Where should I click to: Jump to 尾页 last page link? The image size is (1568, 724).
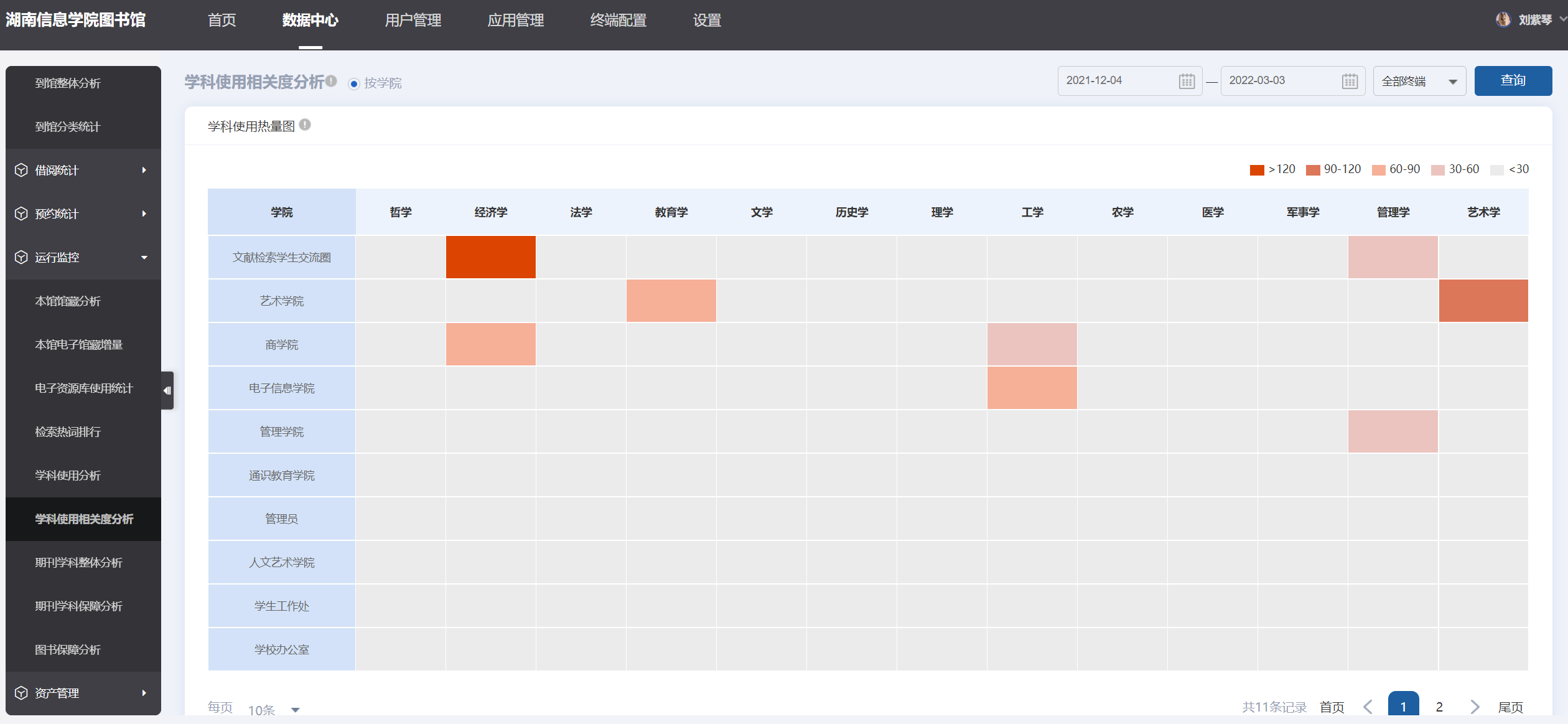[x=1510, y=707]
